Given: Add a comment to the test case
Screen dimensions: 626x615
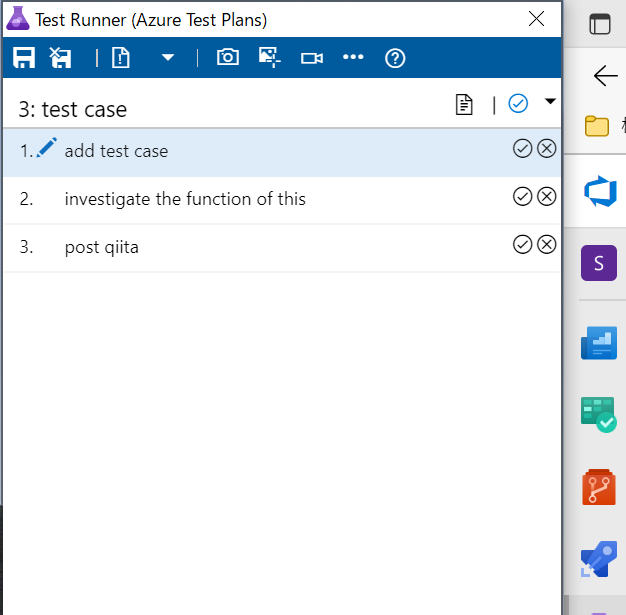Looking at the screenshot, I should pos(464,104).
